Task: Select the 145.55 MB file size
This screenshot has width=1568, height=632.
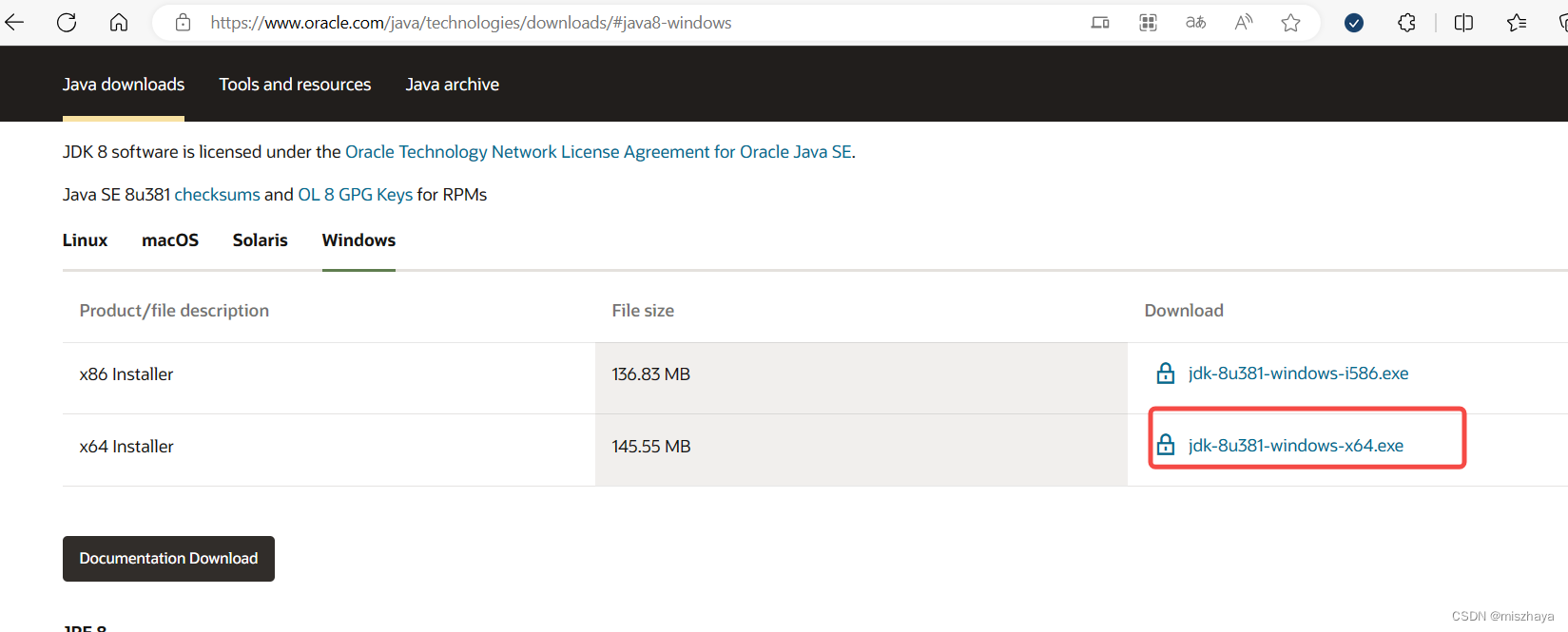Action: pyautogui.click(x=651, y=447)
